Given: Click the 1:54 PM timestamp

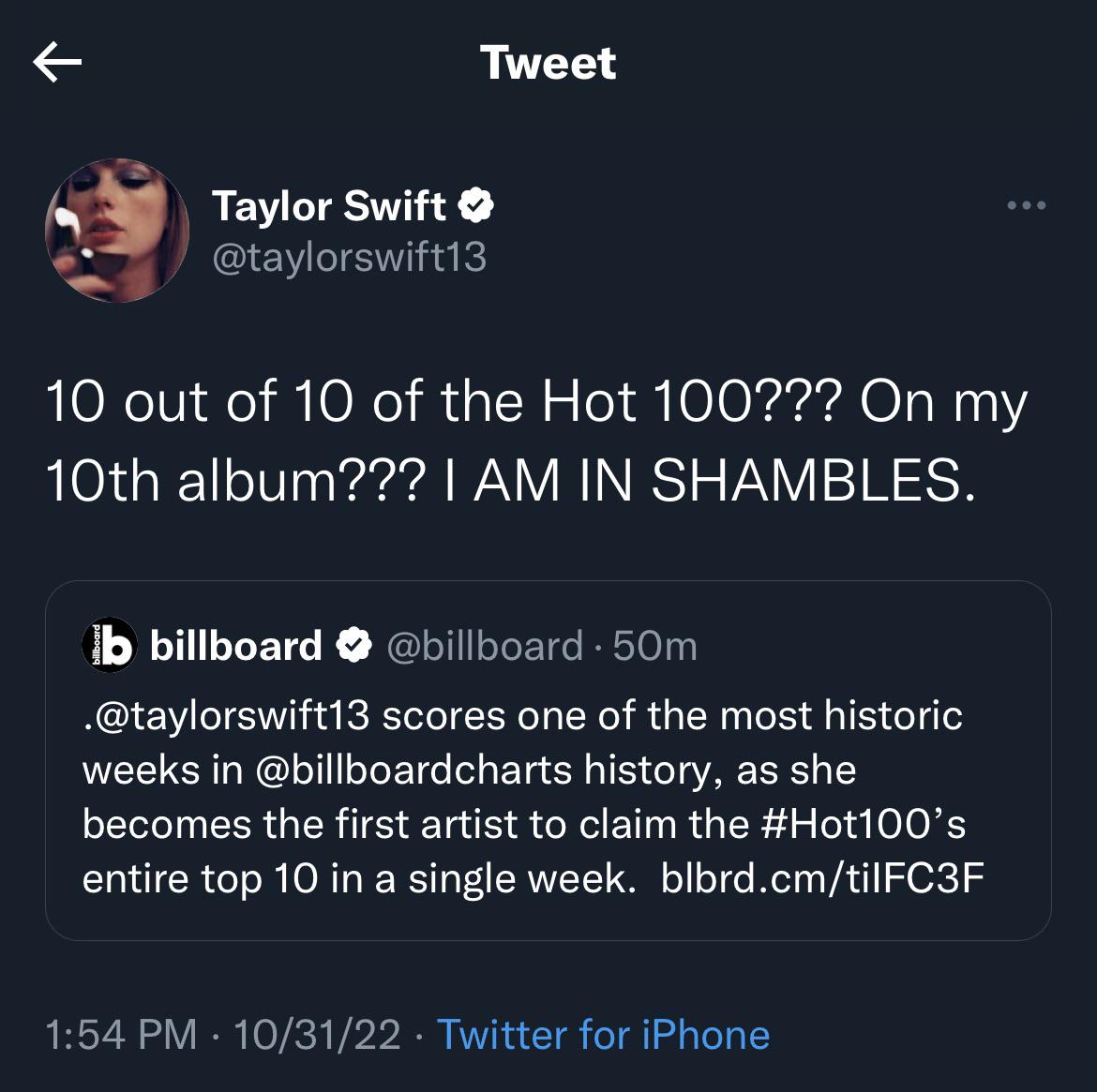Looking at the screenshot, I should tap(117, 1036).
